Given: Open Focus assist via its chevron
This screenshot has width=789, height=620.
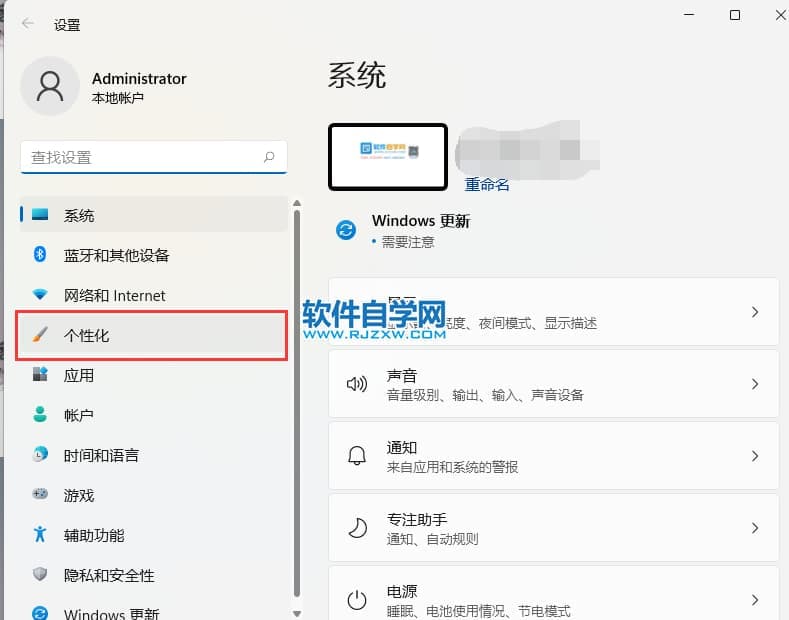Looking at the screenshot, I should point(755,528).
